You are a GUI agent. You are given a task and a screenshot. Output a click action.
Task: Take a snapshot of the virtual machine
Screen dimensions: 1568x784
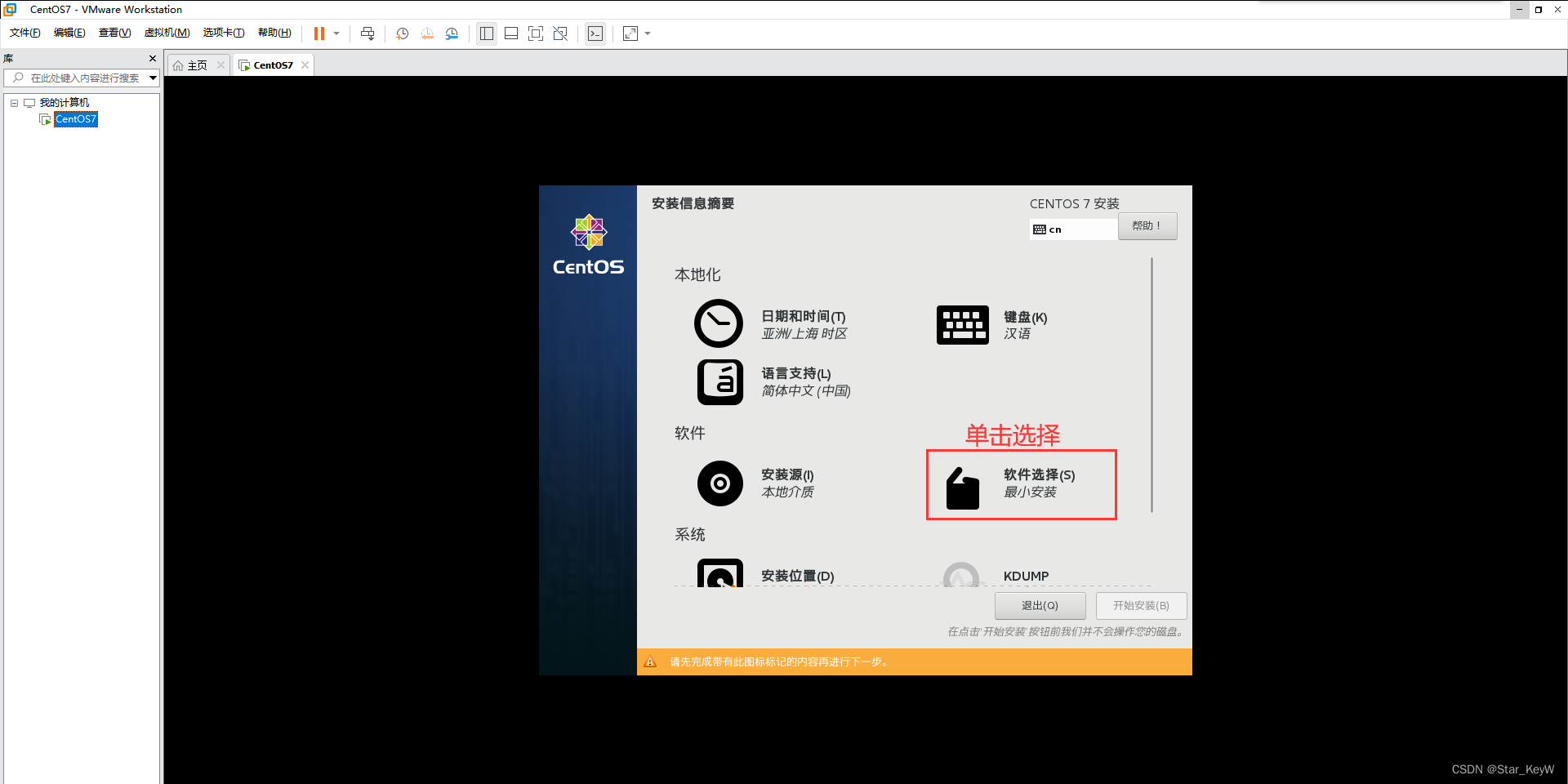coord(401,33)
